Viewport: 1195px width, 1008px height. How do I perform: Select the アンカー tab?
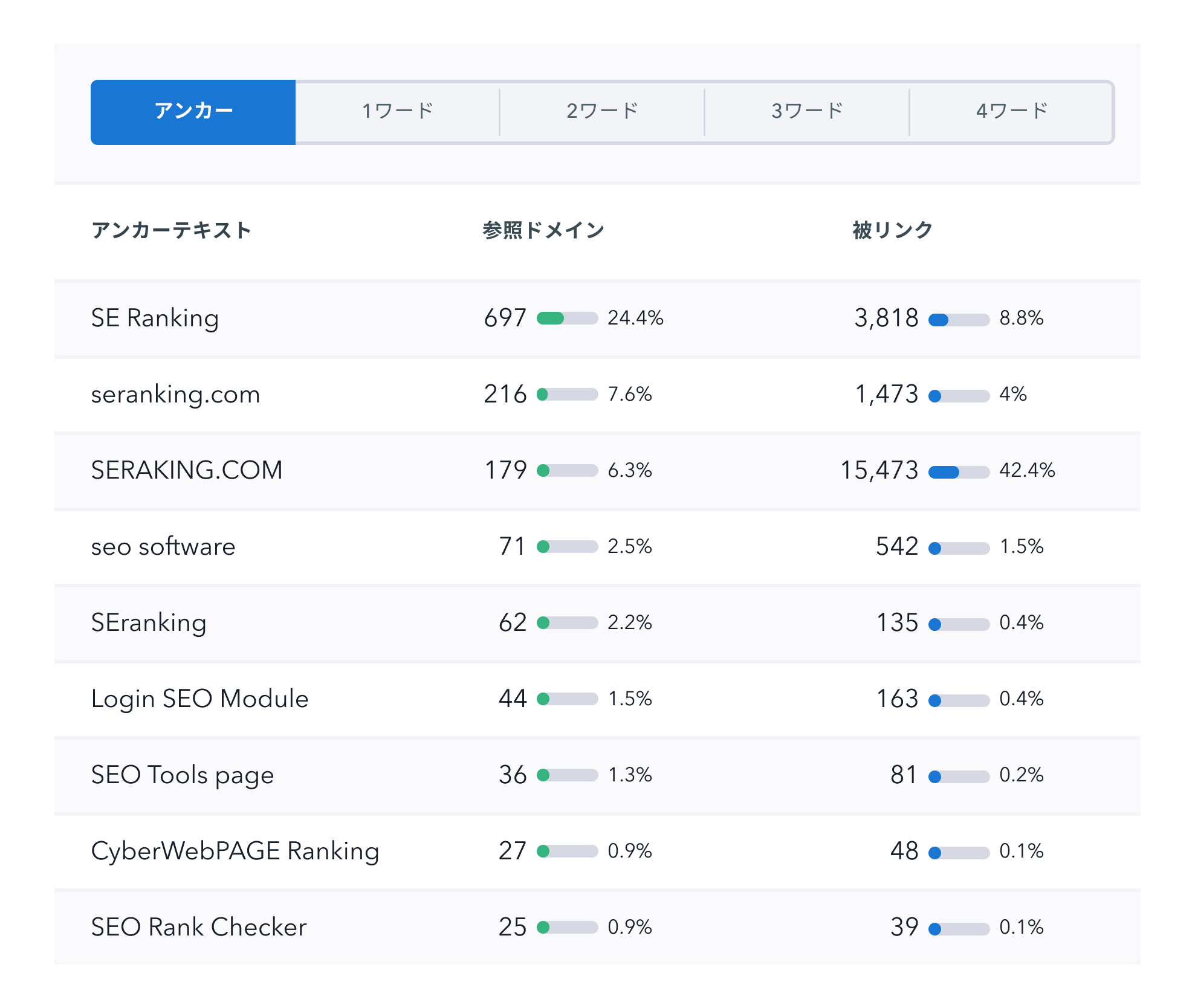coord(193,112)
